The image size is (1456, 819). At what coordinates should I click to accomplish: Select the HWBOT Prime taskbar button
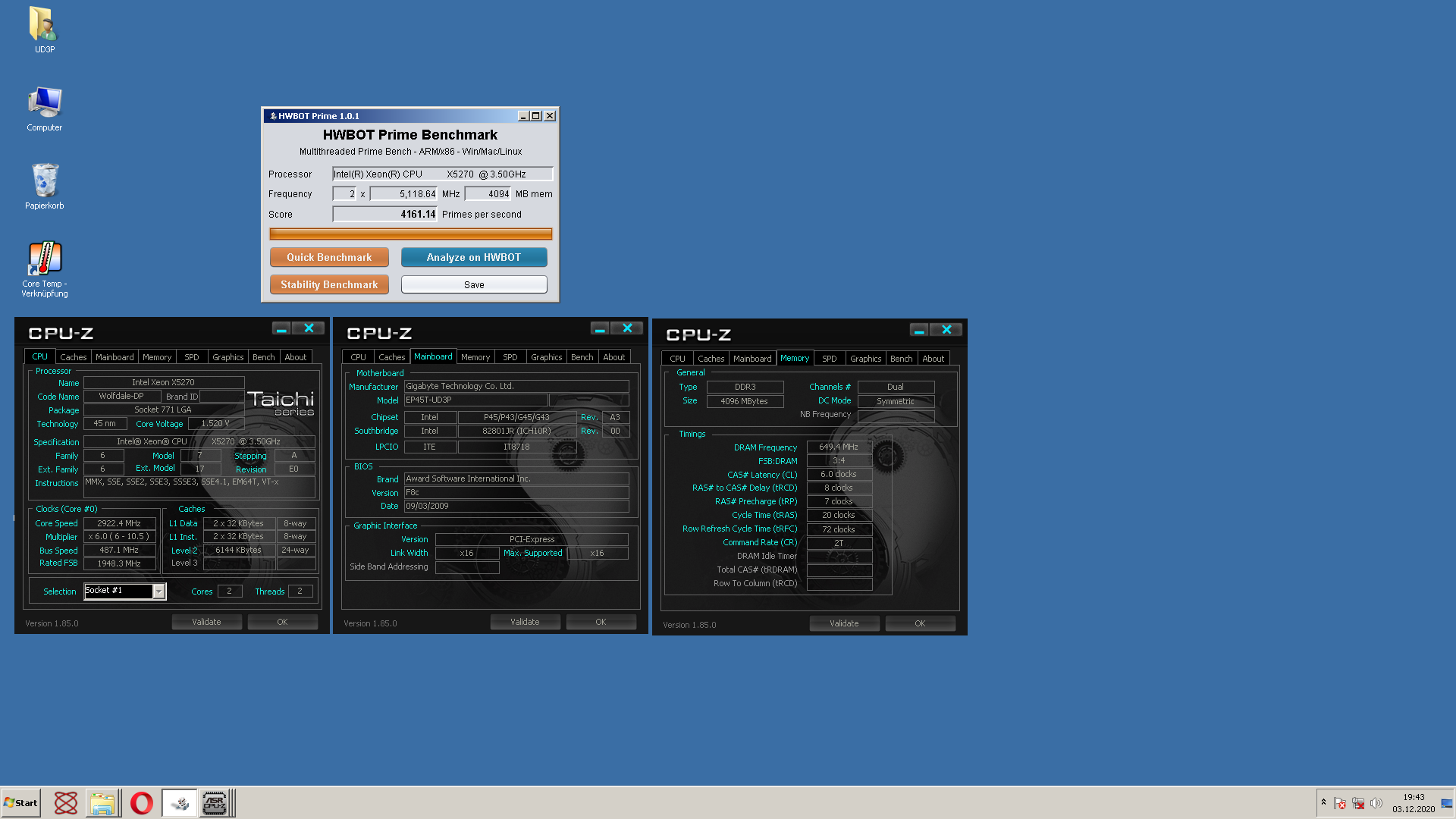click(180, 803)
